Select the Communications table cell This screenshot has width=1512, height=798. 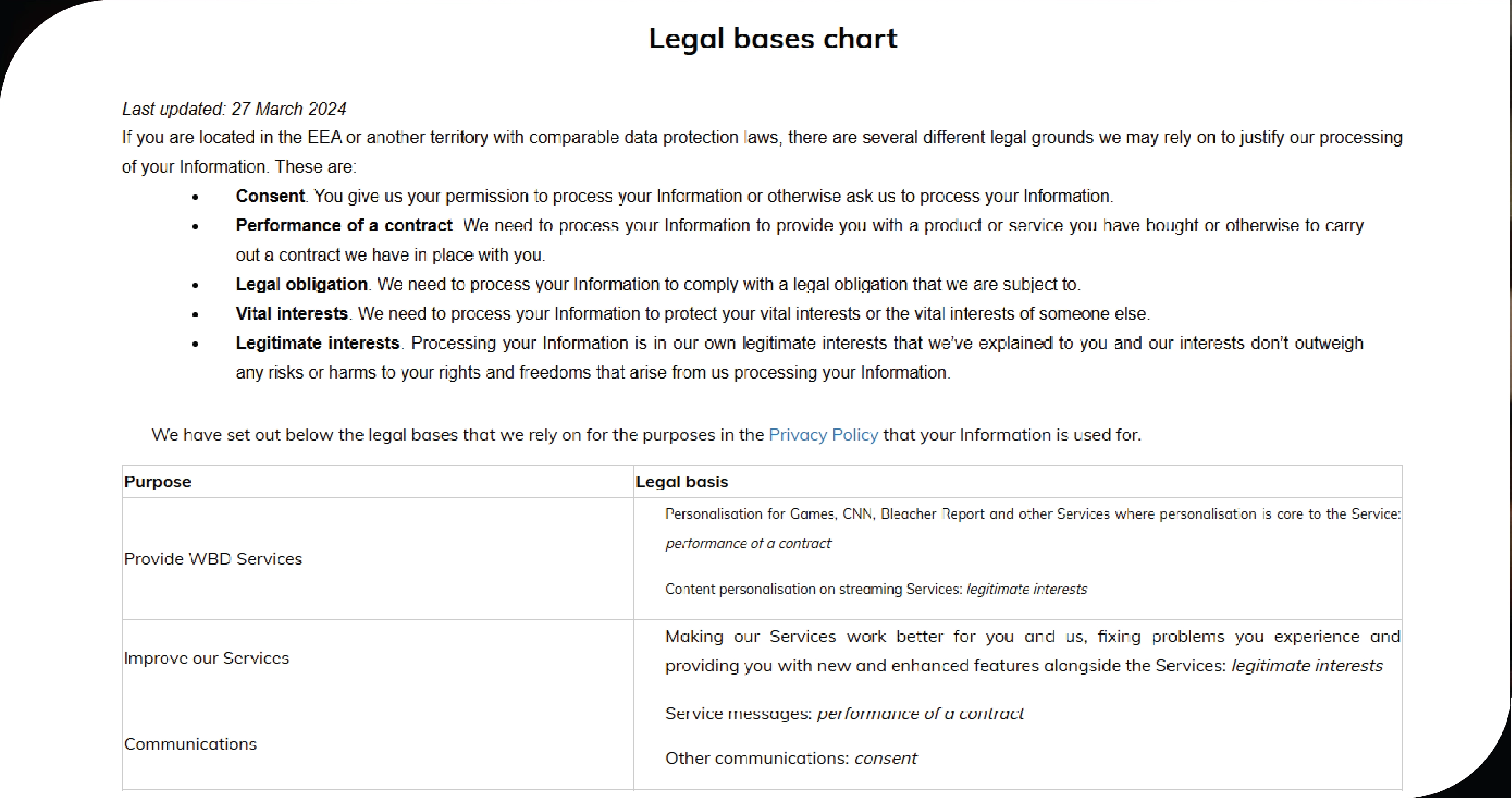pyautogui.click(x=190, y=744)
